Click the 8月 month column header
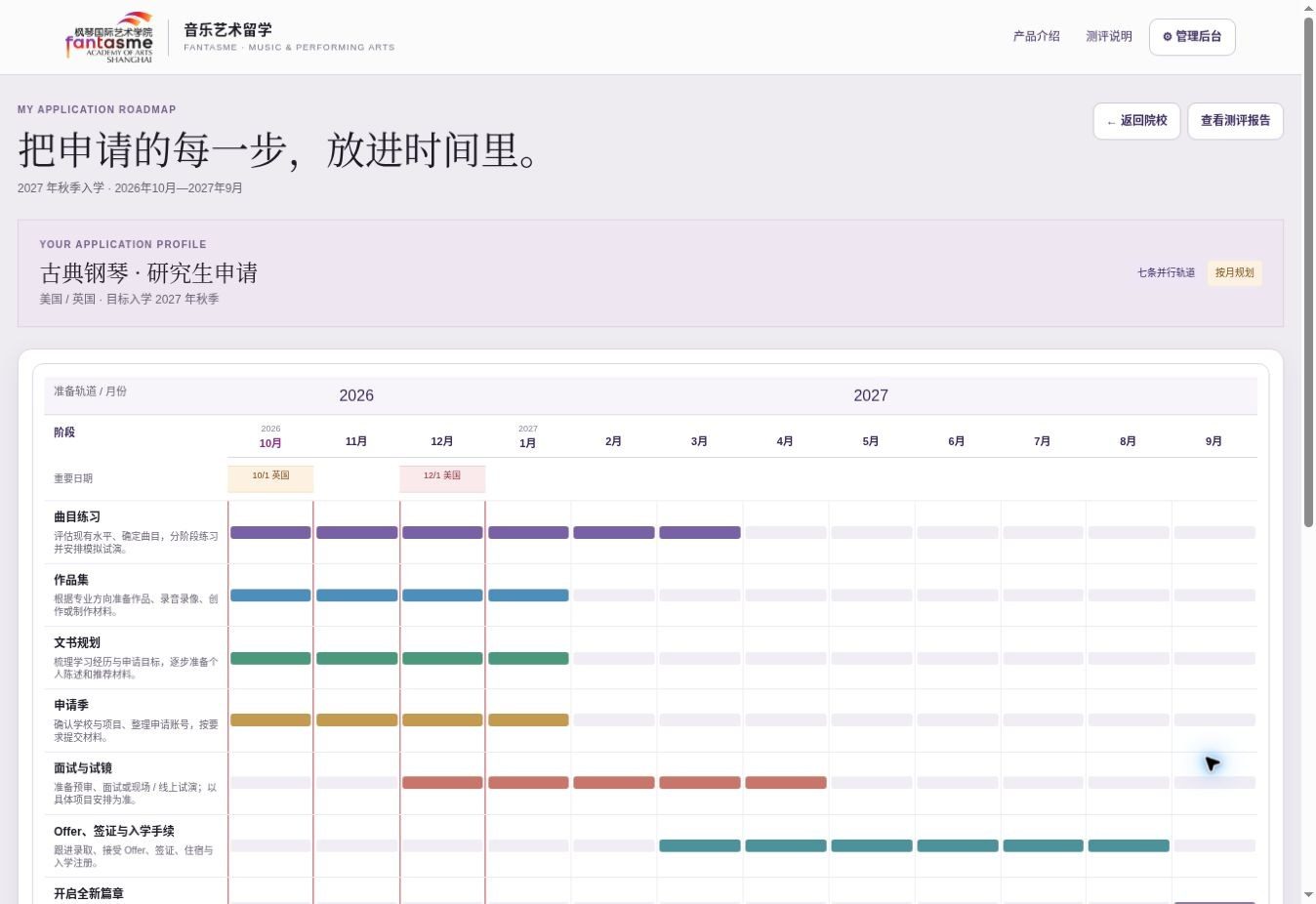This screenshot has height=904, width=1316. 1128,441
